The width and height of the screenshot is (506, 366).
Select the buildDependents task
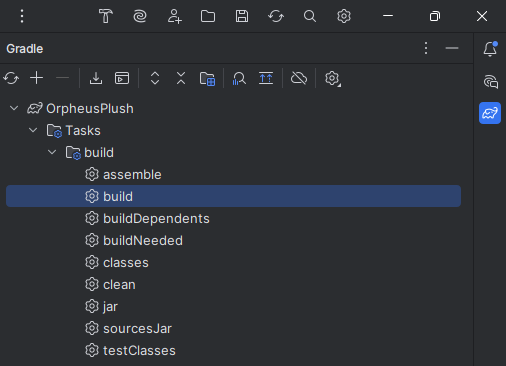(233, 218)
